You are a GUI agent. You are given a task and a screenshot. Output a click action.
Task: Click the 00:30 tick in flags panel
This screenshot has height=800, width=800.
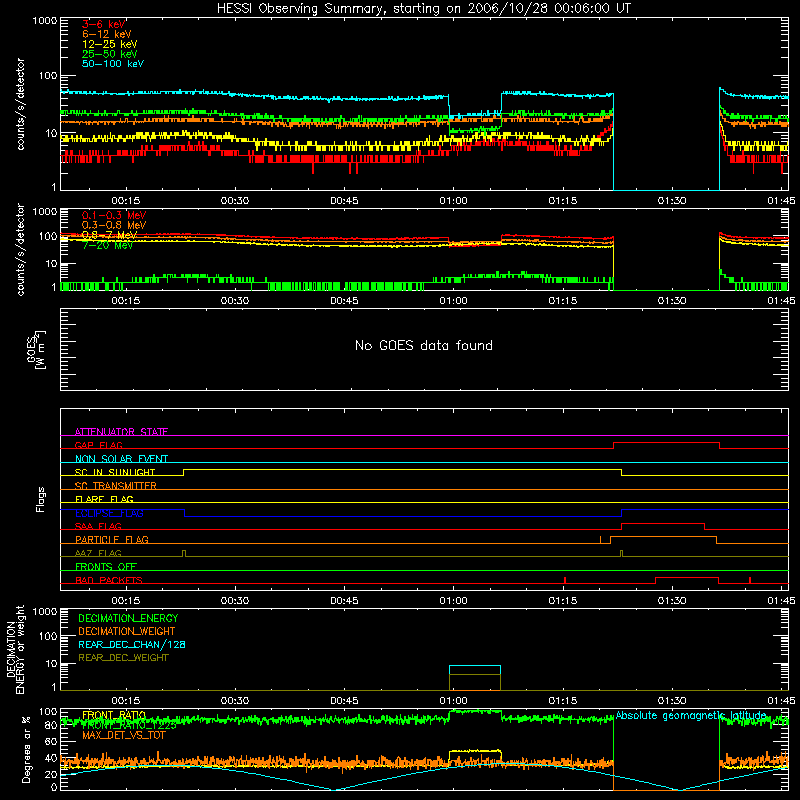coord(235,601)
